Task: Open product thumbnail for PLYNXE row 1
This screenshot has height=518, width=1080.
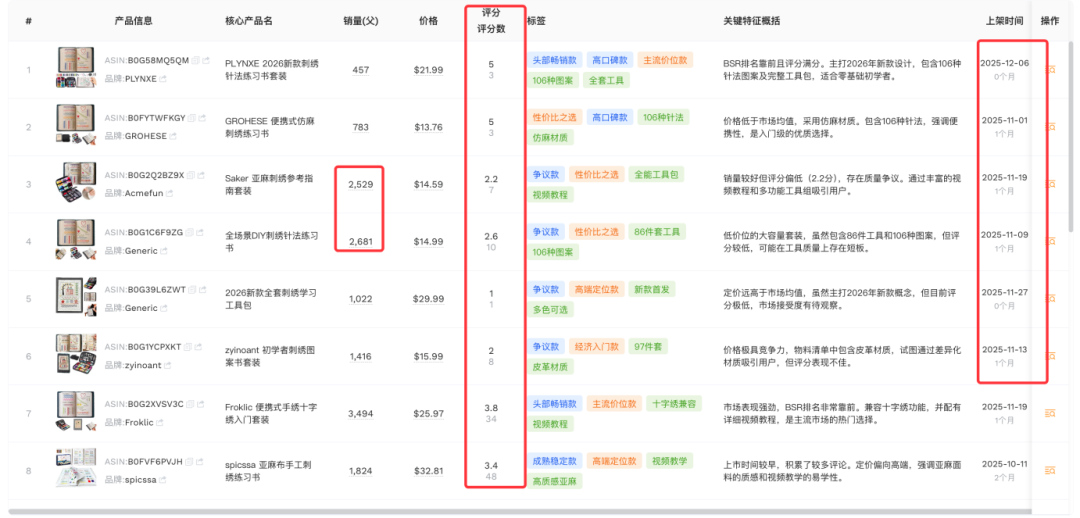Action: click(76, 68)
